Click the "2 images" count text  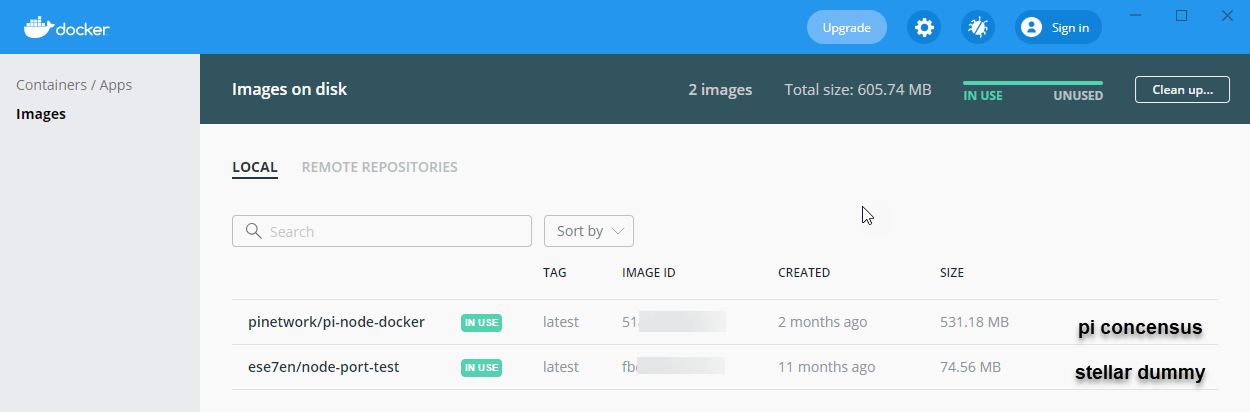coord(720,89)
